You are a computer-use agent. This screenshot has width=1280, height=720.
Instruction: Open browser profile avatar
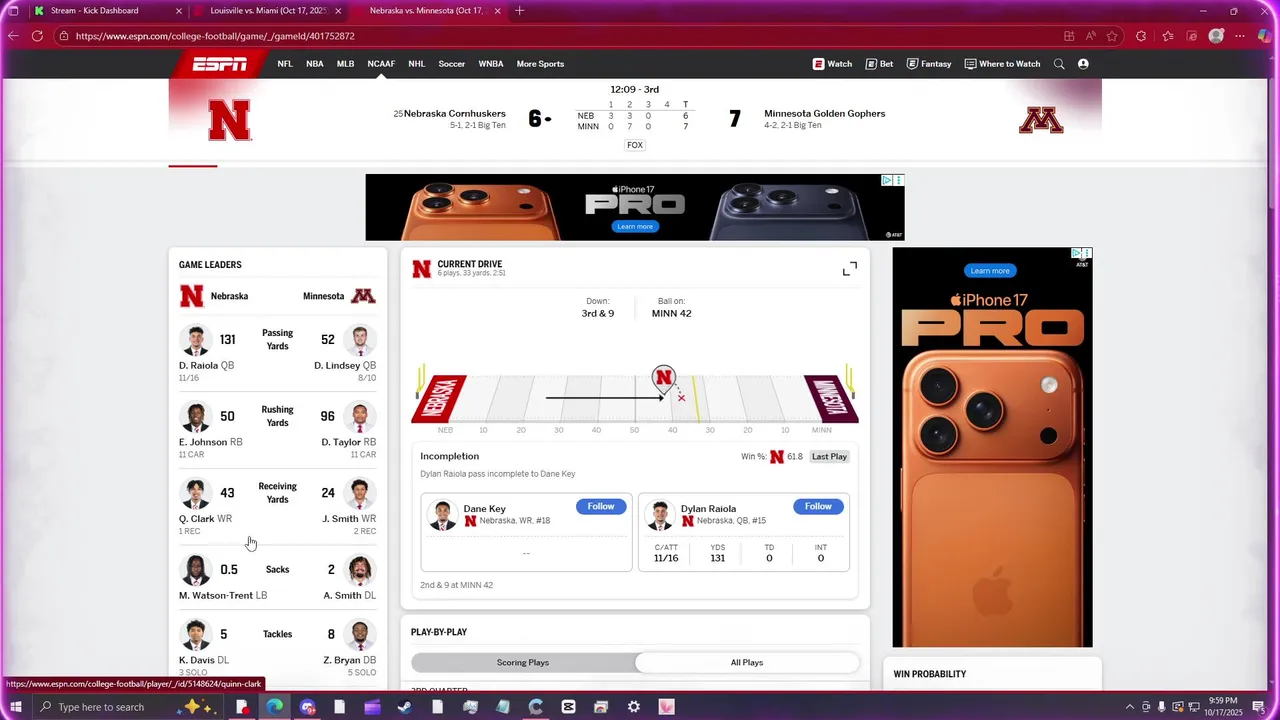click(x=1216, y=36)
